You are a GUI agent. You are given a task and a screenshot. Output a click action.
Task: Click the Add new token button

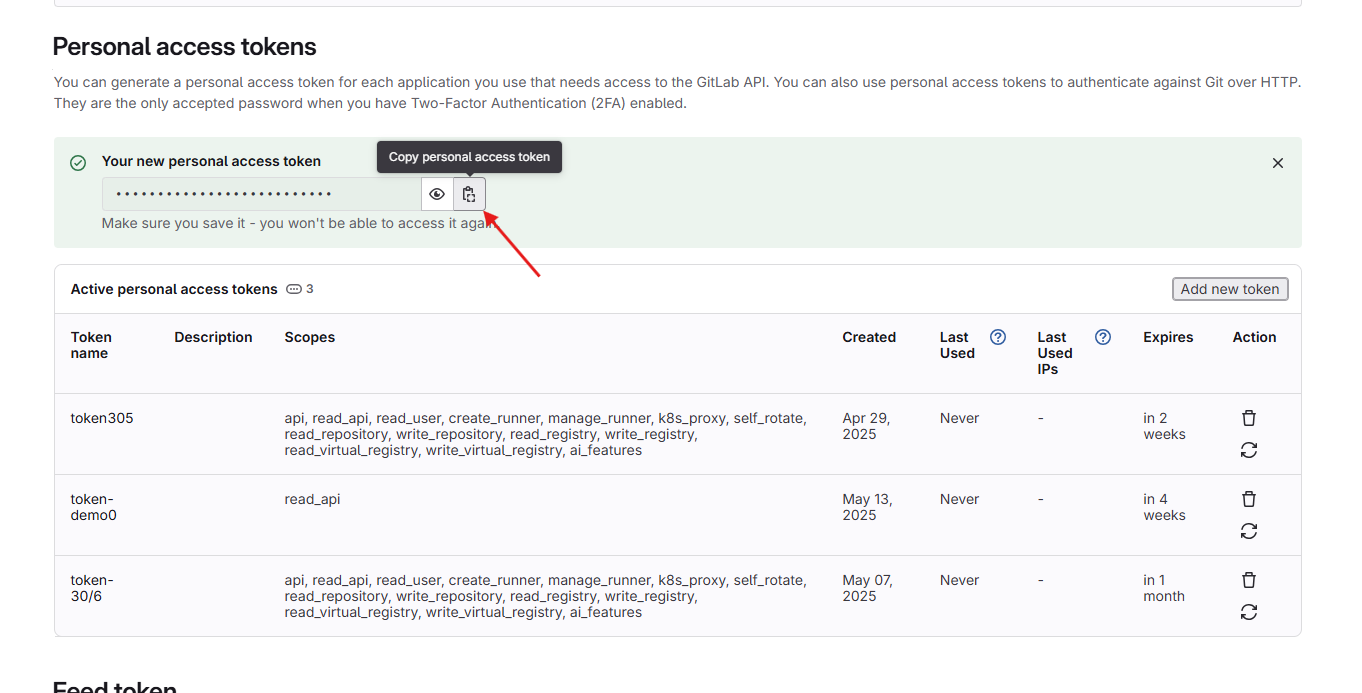pos(1229,289)
